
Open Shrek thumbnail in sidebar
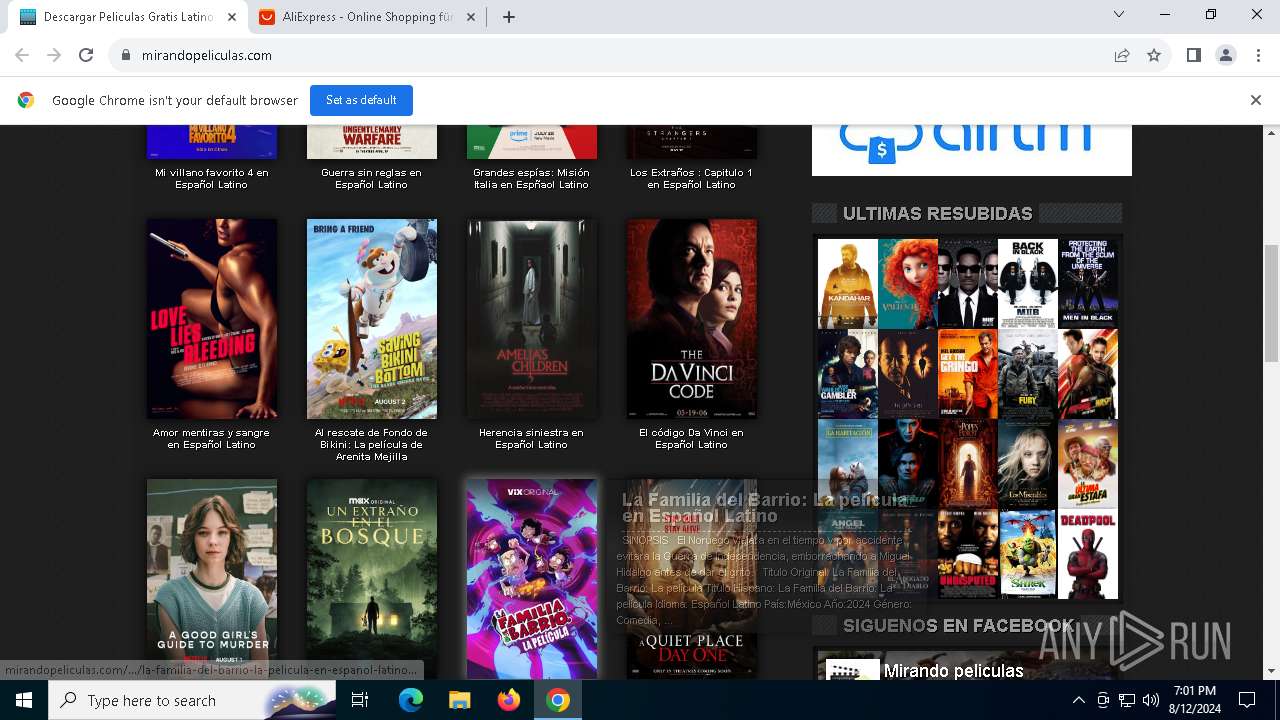(x=1028, y=553)
